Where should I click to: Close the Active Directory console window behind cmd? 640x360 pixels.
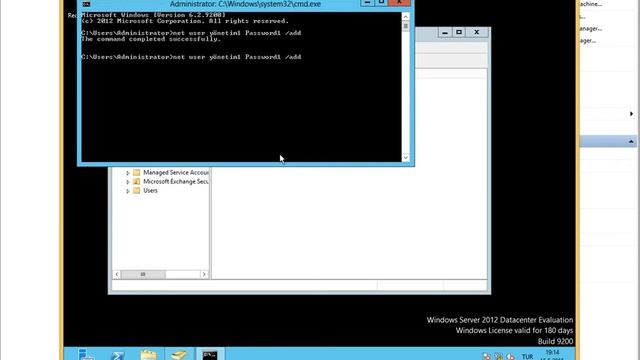click(476, 32)
